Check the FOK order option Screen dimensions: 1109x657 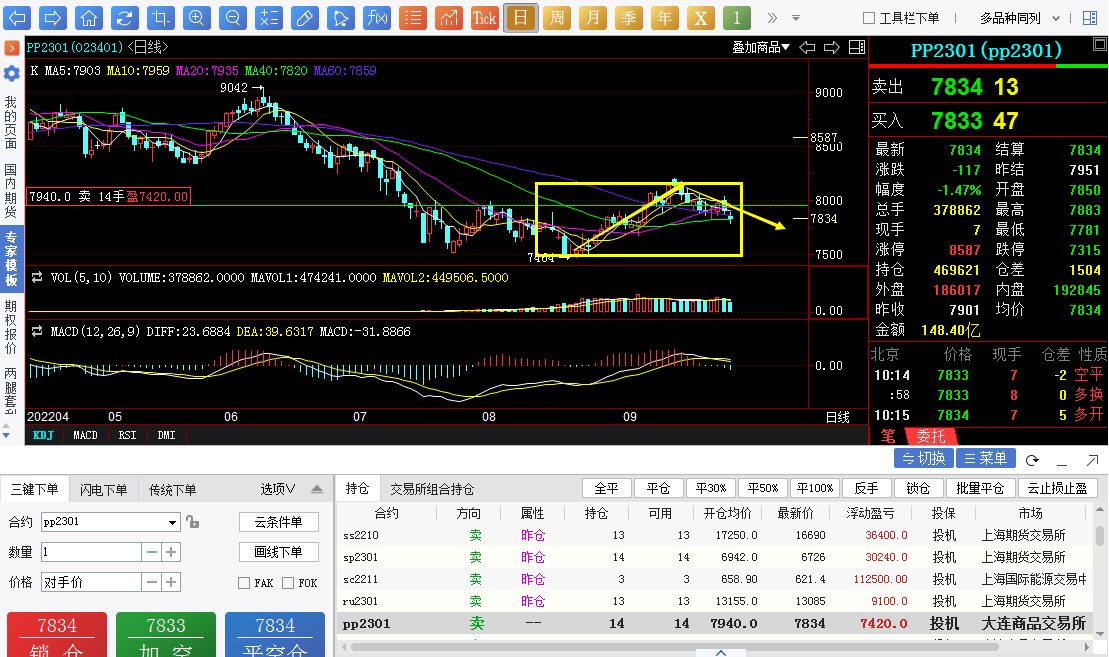point(288,583)
